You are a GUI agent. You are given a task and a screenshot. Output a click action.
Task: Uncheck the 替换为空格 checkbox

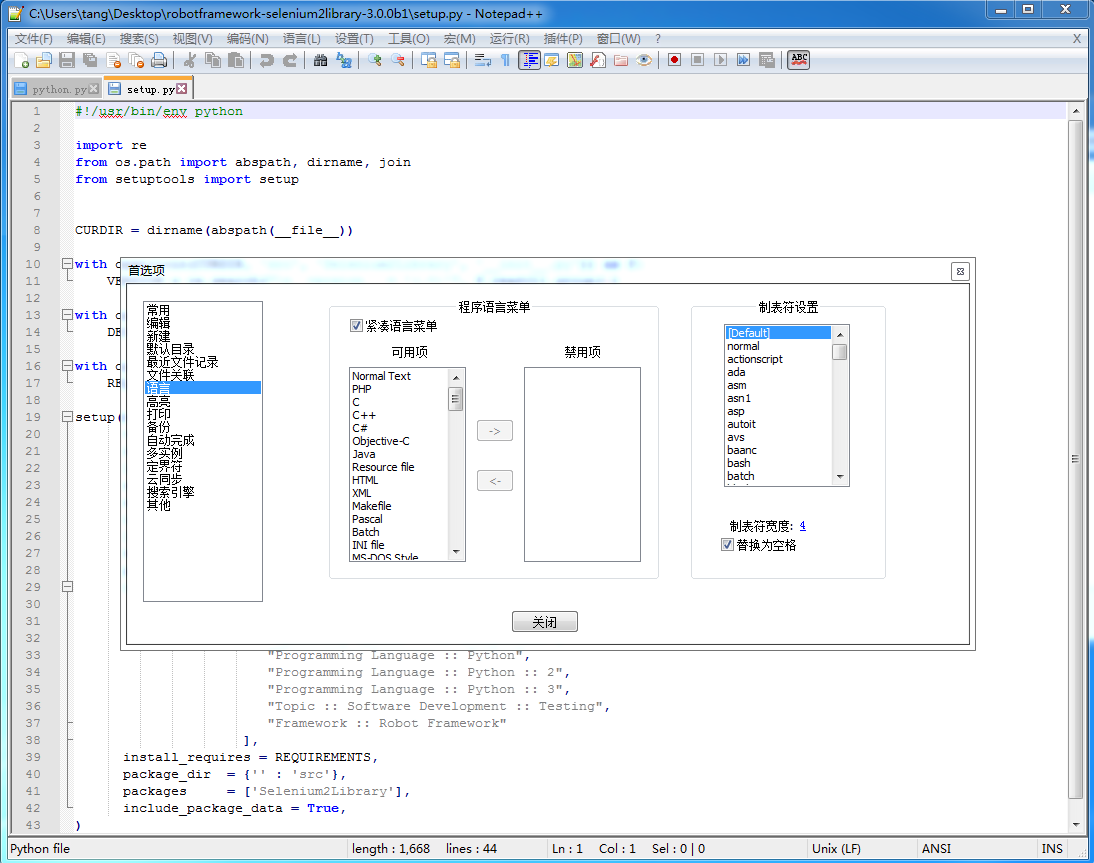point(728,545)
